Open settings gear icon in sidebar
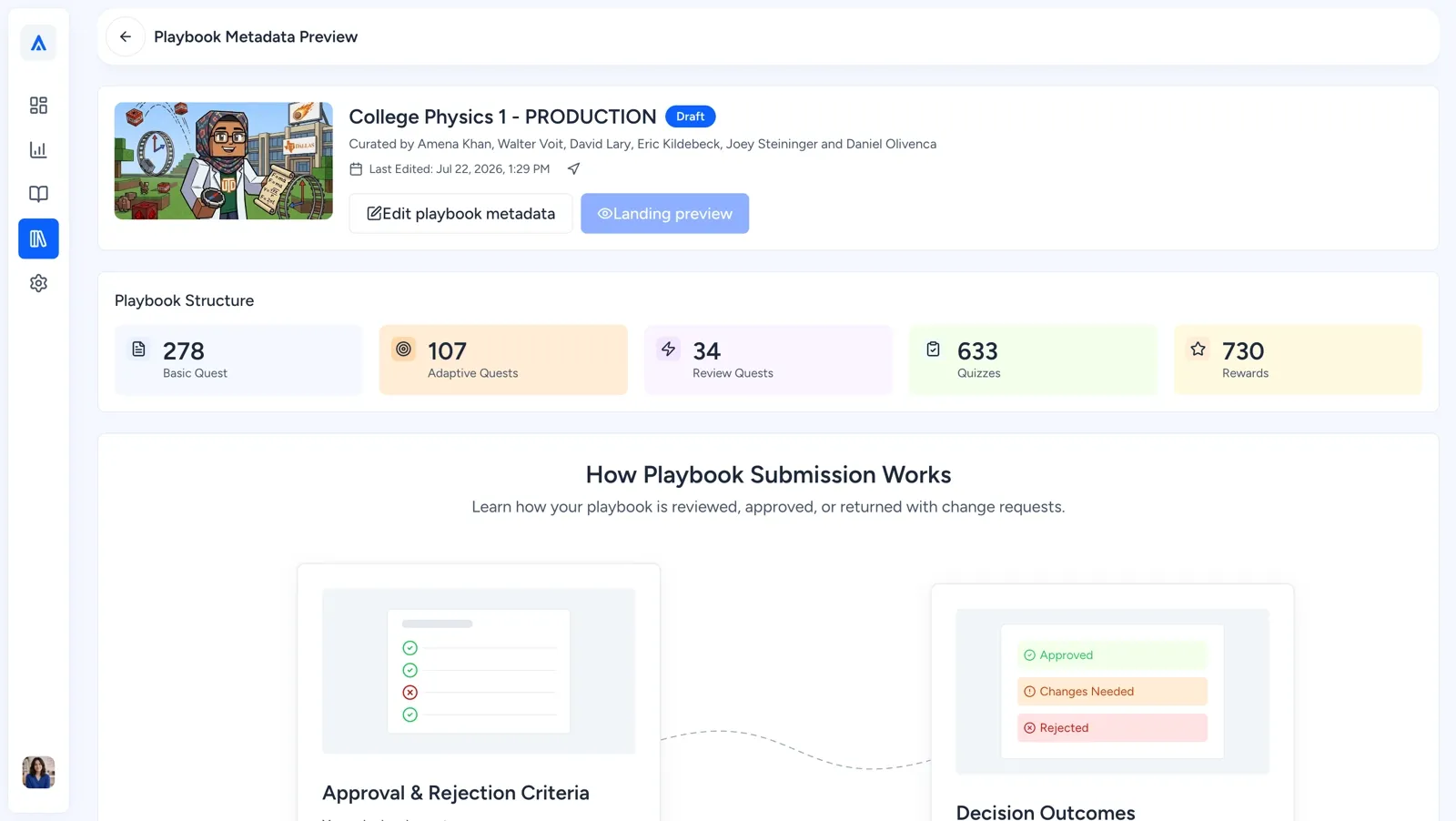This screenshot has width=1456, height=821. coord(38,283)
